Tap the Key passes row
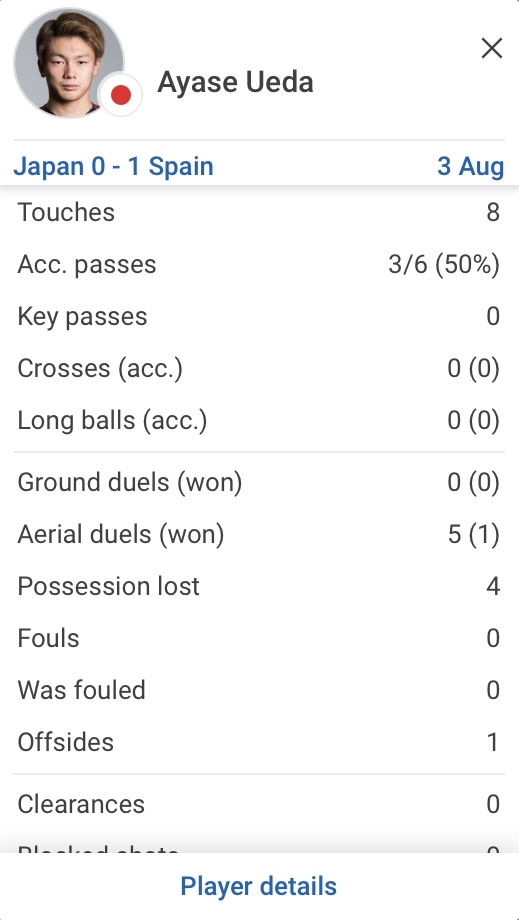519x920 pixels. [x=259, y=316]
